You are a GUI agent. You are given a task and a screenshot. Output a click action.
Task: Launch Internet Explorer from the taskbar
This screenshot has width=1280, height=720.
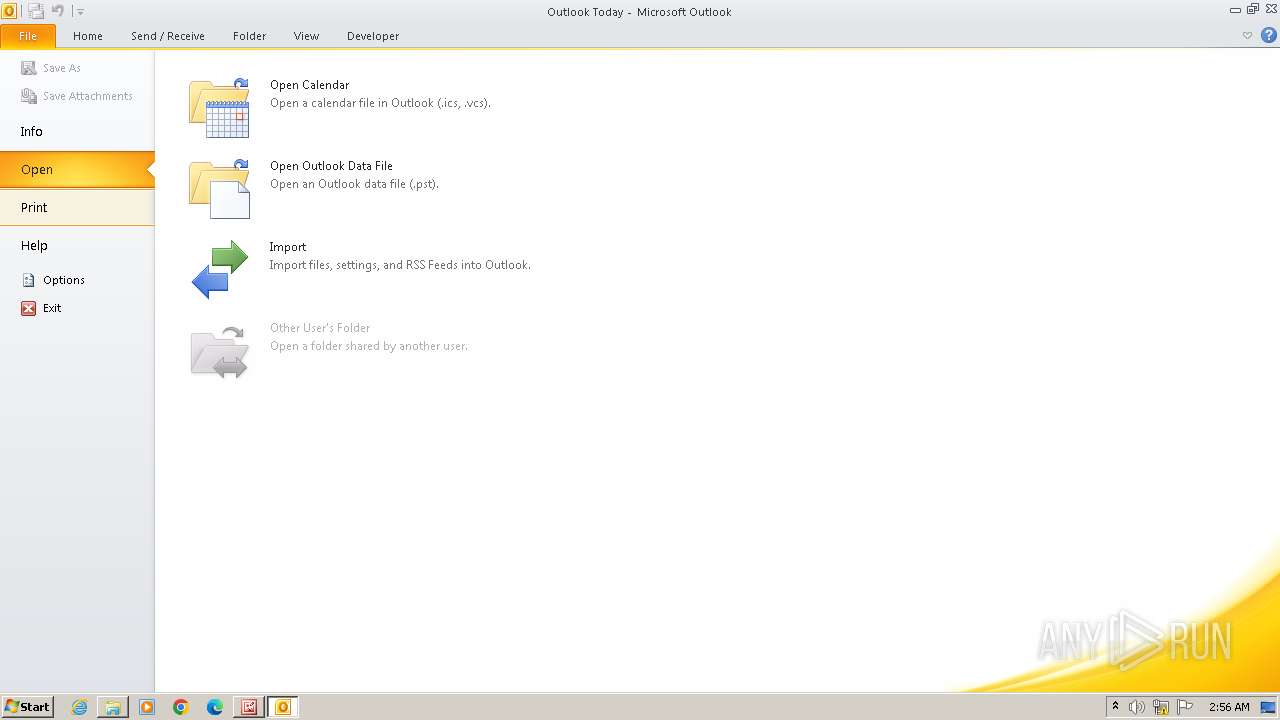click(79, 707)
